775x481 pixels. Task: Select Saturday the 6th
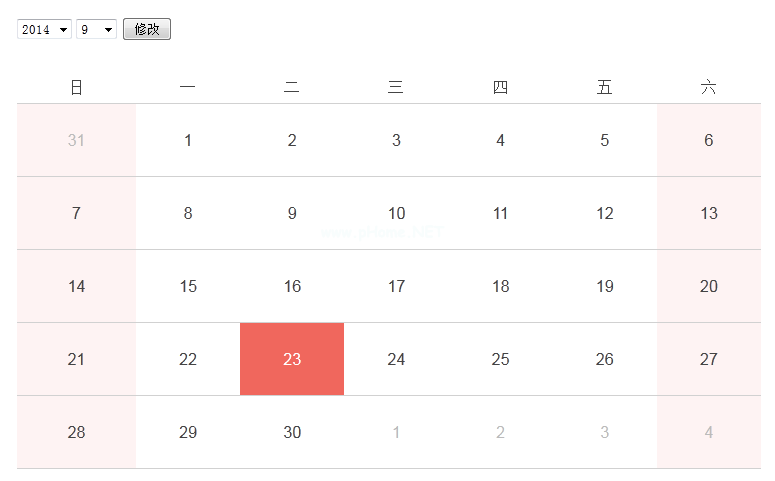(708, 140)
